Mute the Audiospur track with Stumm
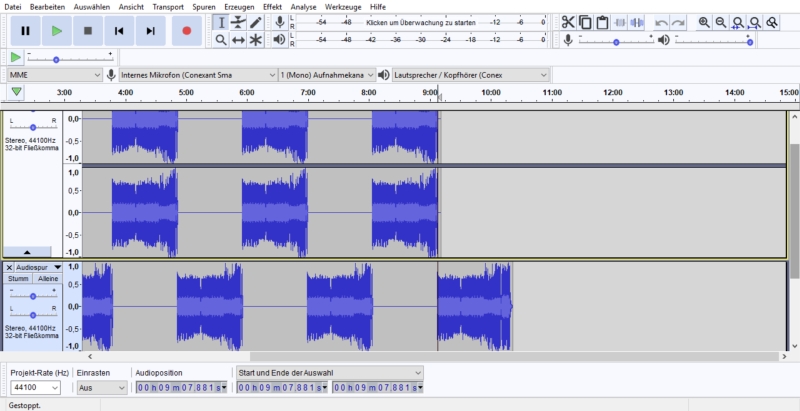The width and height of the screenshot is (800, 411). coord(18,278)
